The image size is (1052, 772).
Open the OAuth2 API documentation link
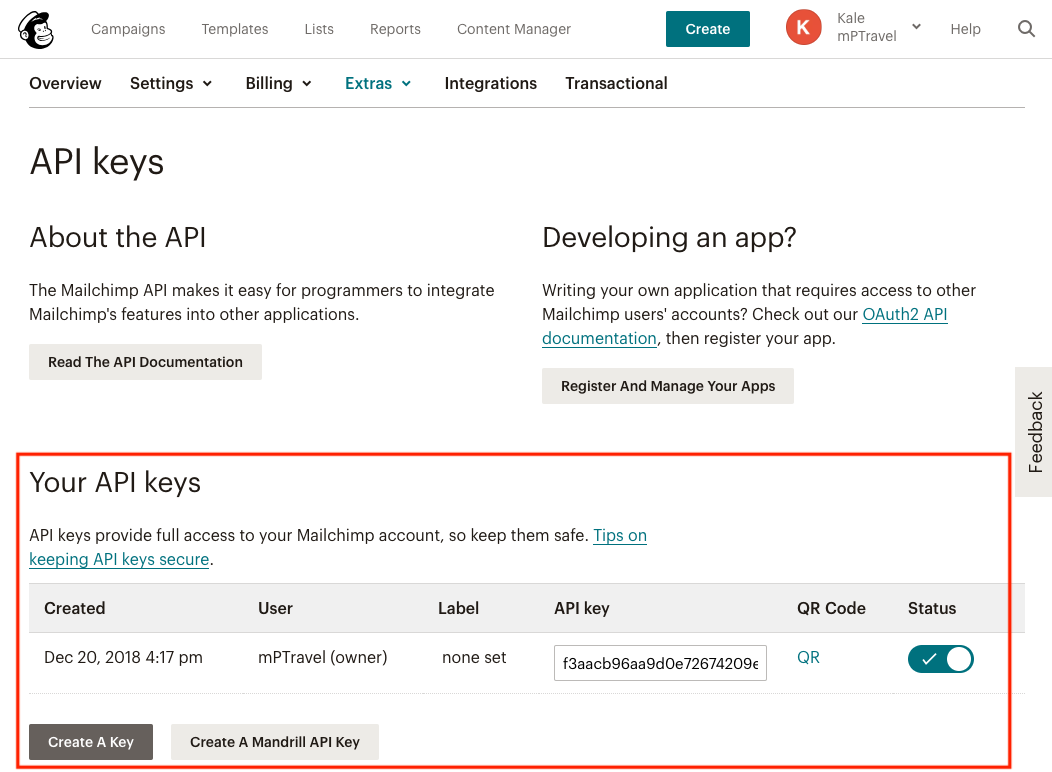tap(905, 315)
